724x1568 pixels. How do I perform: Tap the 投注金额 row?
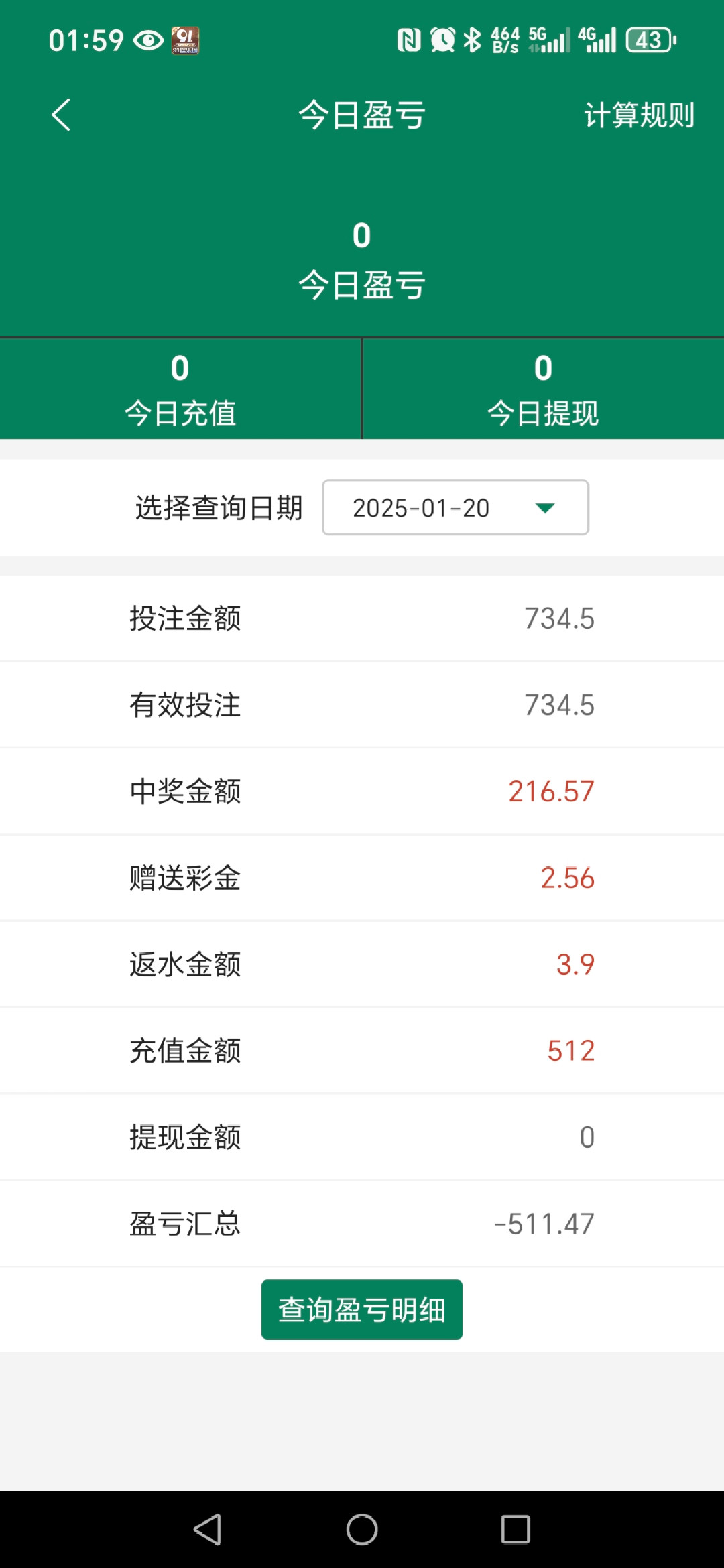pos(362,618)
